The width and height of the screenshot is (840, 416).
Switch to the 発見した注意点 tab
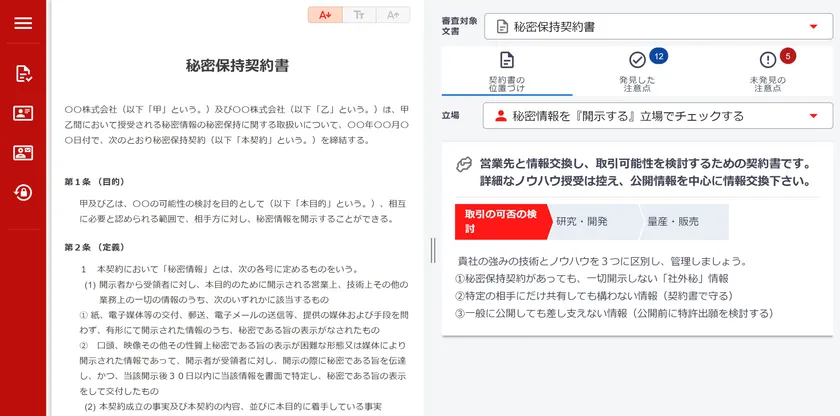(x=637, y=72)
